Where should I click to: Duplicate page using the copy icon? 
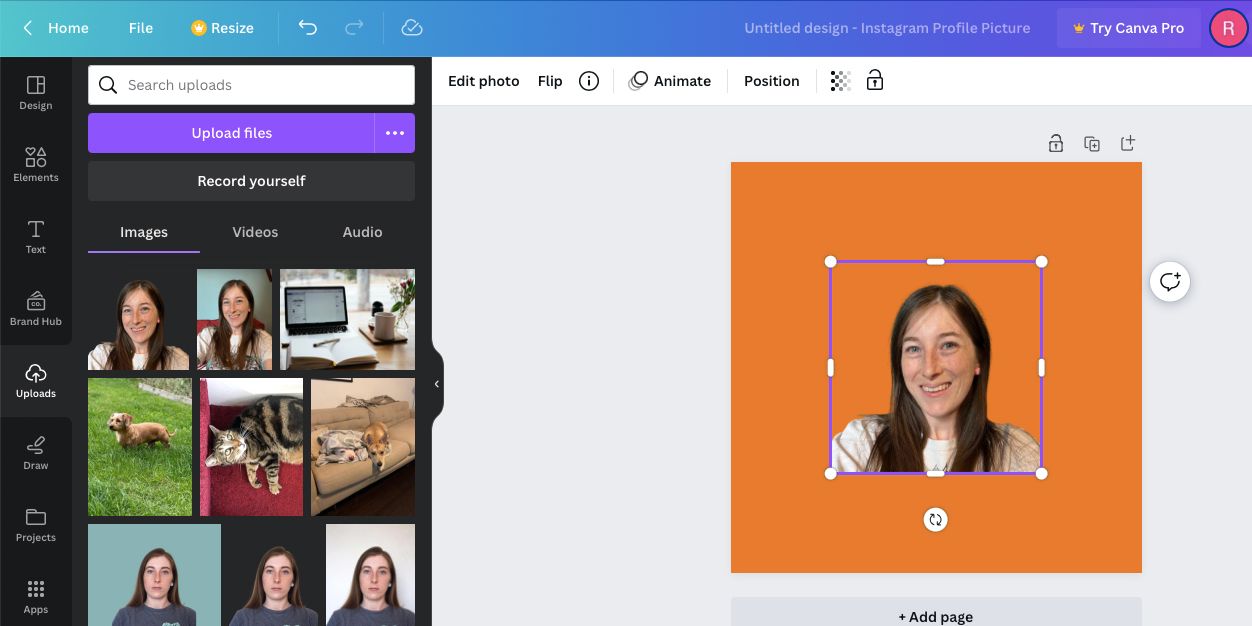point(1092,144)
